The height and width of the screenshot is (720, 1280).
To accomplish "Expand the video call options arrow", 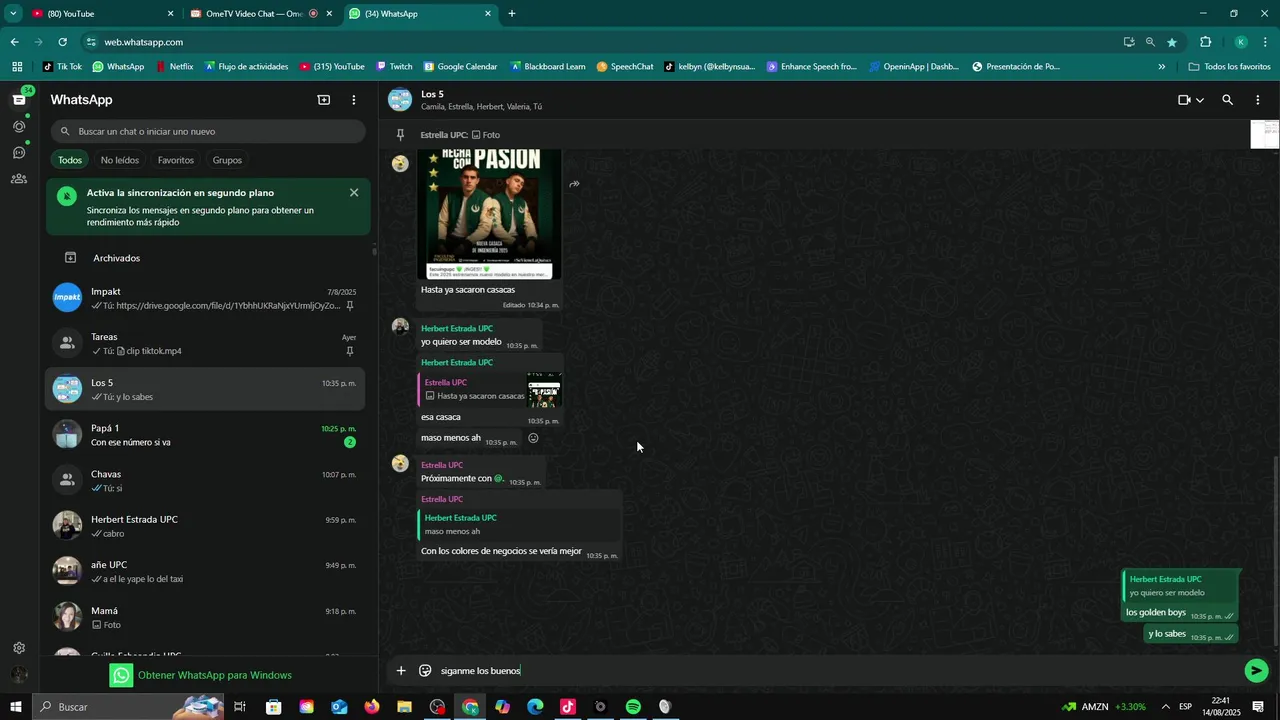I will pyautogui.click(x=1200, y=100).
